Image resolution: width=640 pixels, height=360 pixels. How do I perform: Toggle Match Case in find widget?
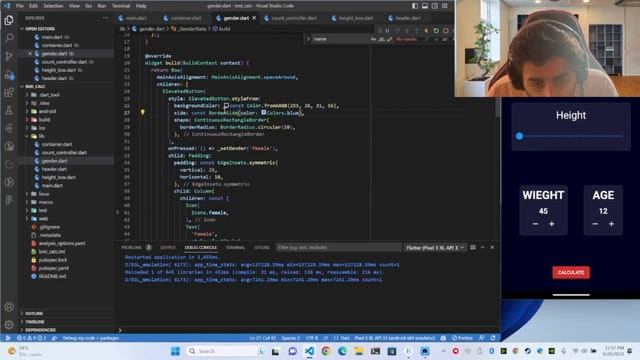coord(373,39)
